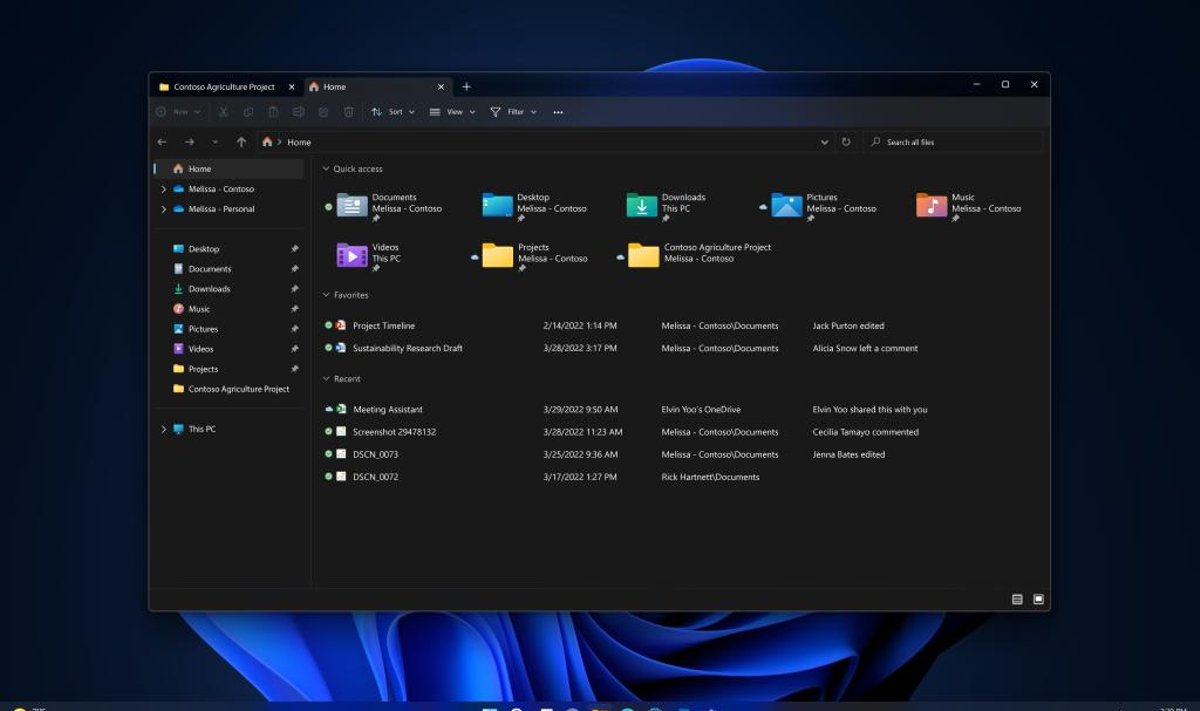Expand Melissa - Personal in sidebar

point(163,209)
